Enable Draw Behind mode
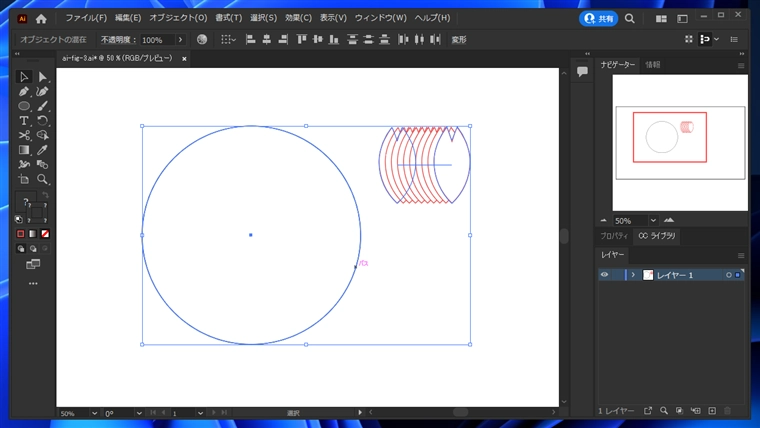Screen dimensions: 760x428 [x=32, y=249]
